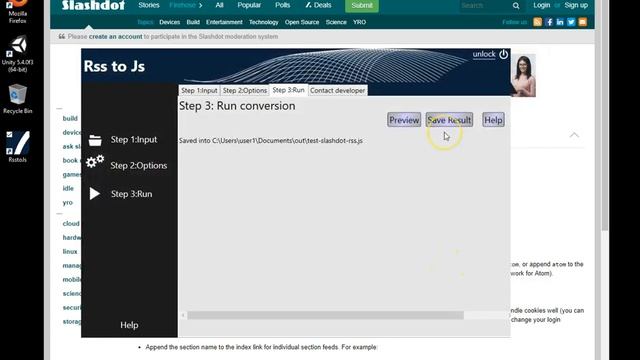
Task: Open the Devices topic link
Action: coord(169,22)
